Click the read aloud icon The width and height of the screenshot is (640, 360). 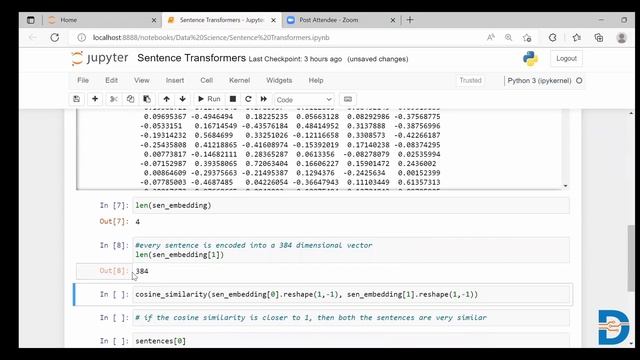point(491,38)
